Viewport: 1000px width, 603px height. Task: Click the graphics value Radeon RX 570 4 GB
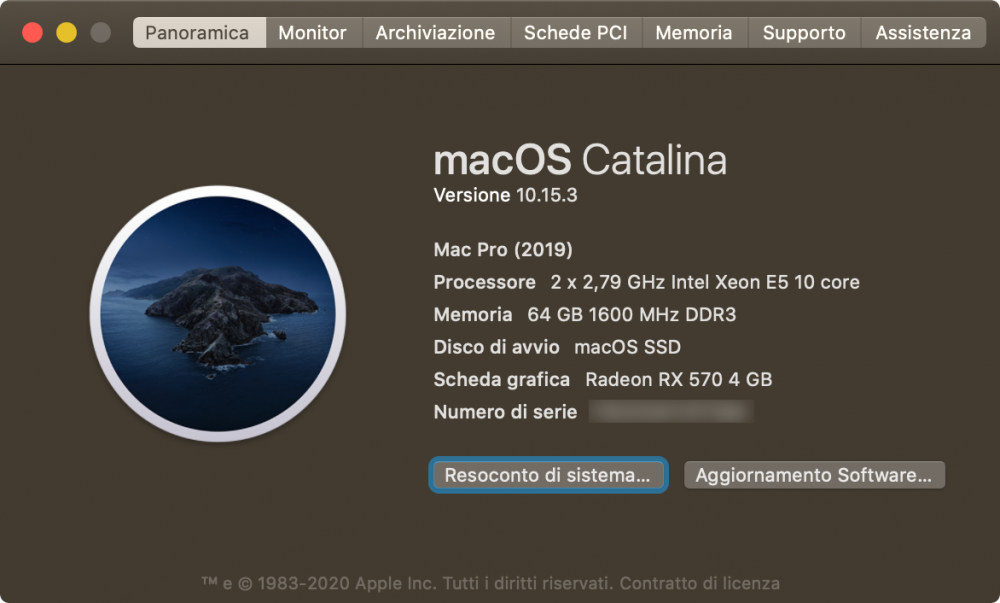(x=679, y=379)
